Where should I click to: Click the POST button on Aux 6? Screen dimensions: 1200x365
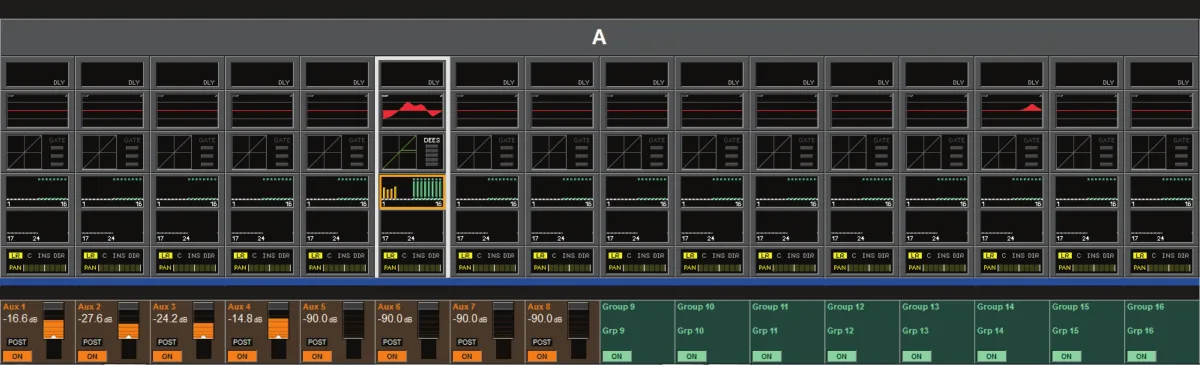[392, 342]
